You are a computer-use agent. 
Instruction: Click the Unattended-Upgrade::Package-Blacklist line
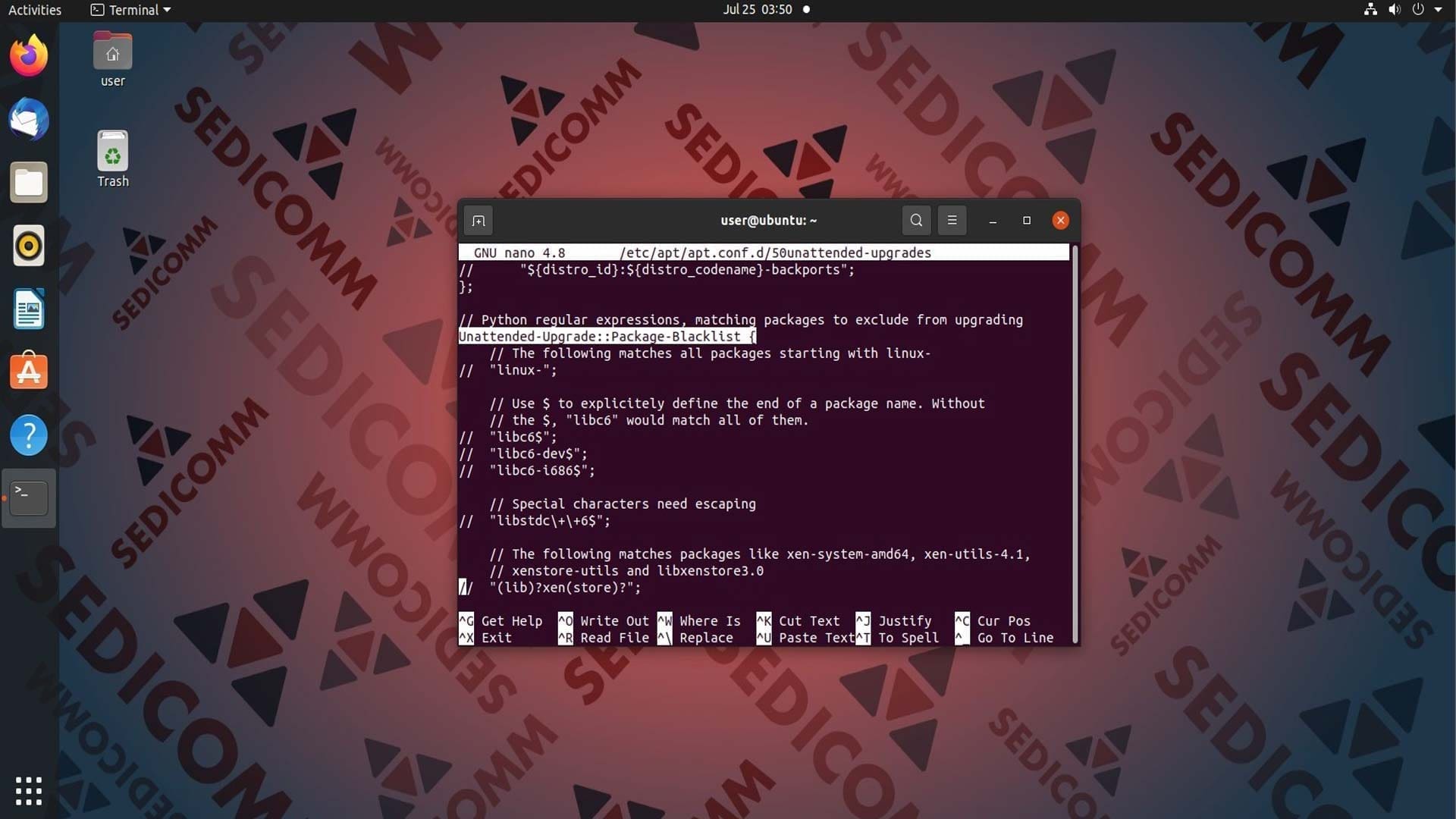[607, 337]
